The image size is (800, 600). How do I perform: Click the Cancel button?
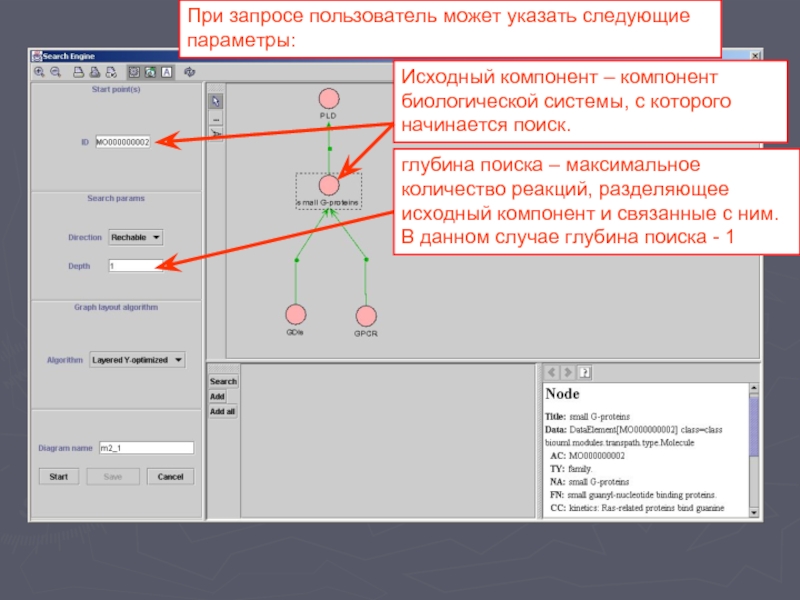click(170, 477)
